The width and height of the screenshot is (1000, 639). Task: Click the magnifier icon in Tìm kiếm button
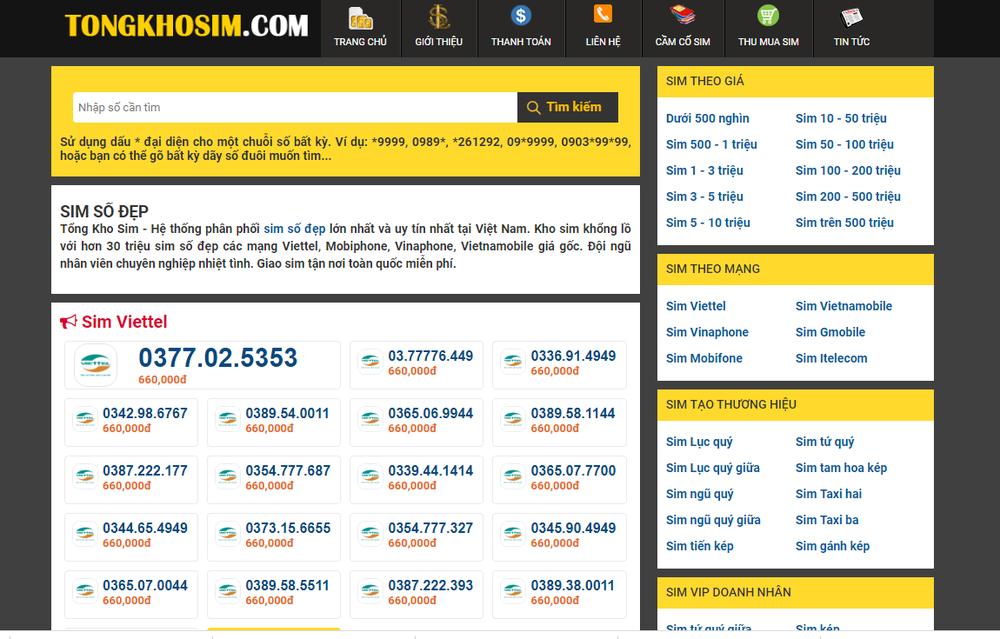pos(533,108)
